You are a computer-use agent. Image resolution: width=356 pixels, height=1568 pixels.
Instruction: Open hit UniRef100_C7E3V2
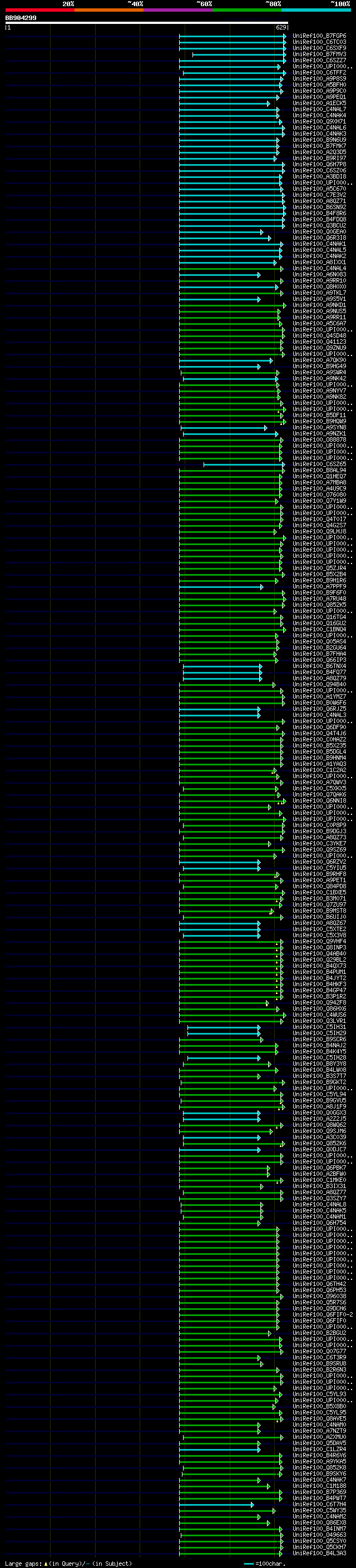point(319,195)
